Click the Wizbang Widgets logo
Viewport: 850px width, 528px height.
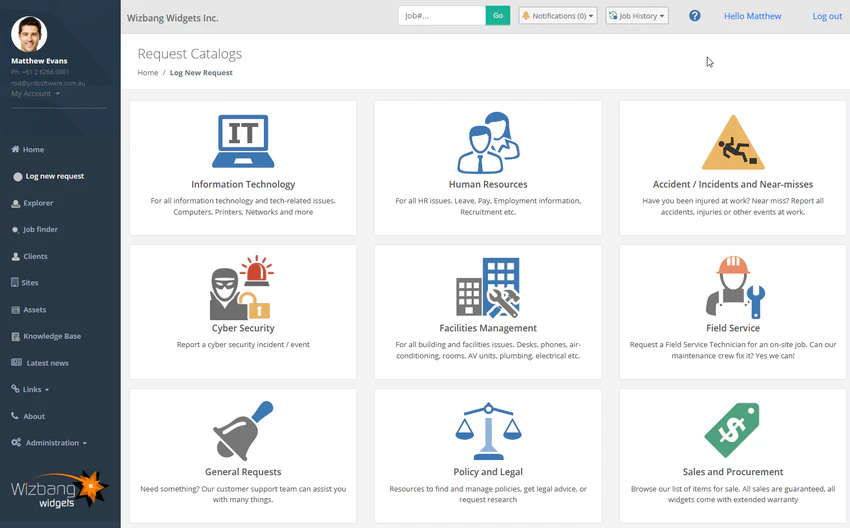[x=59, y=490]
